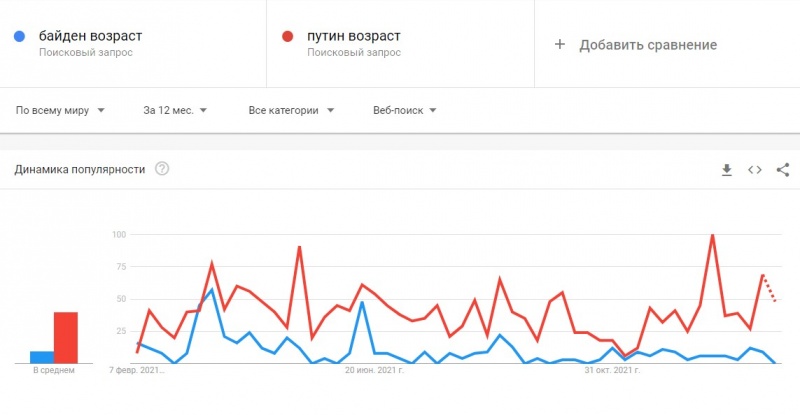The height and width of the screenshot is (415, 800).
Task: Open help tooltip next to Динамика популярности
Action: [162, 169]
